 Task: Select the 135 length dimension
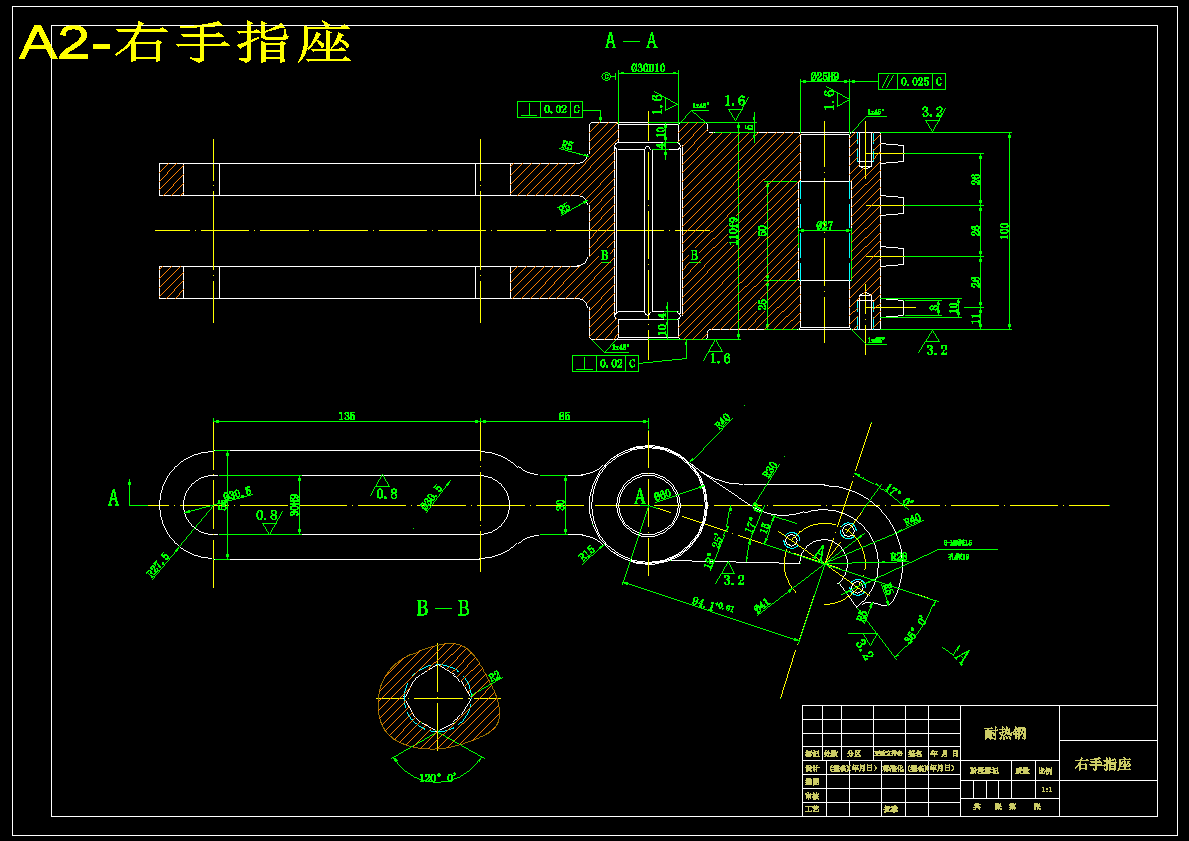(347, 416)
